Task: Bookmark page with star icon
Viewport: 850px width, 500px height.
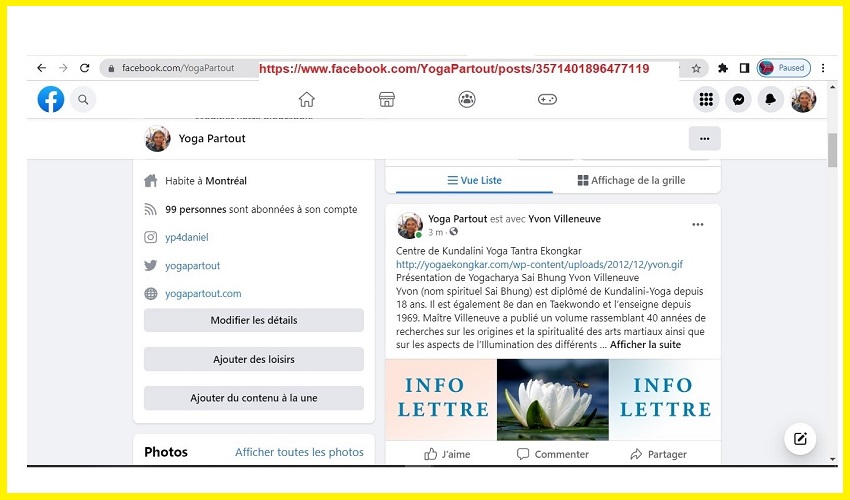Action: point(696,68)
